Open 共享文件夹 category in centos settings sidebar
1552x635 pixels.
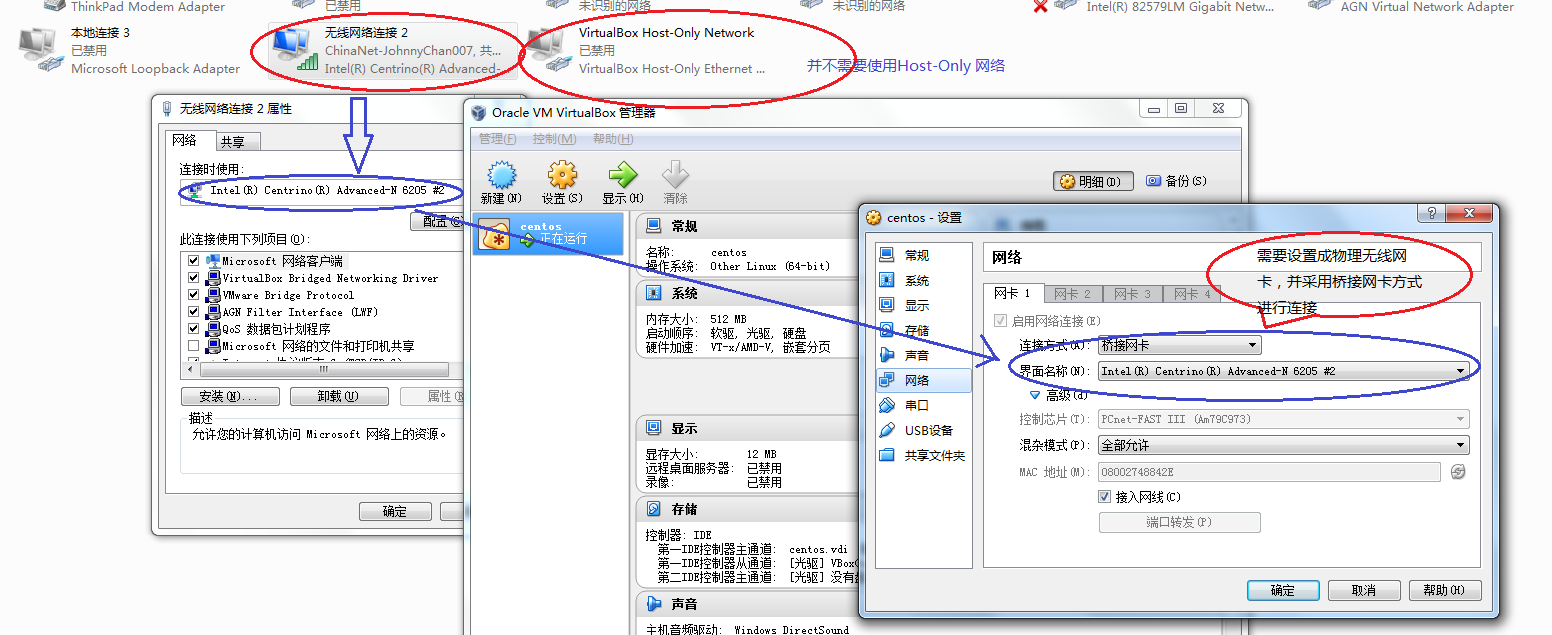click(922, 455)
